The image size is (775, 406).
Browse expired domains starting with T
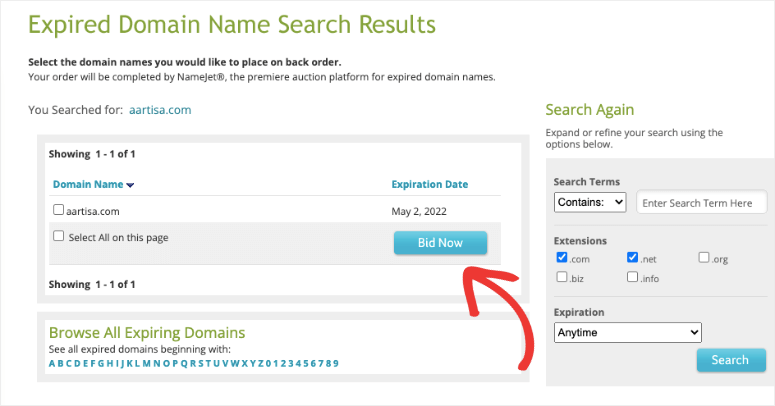209,363
